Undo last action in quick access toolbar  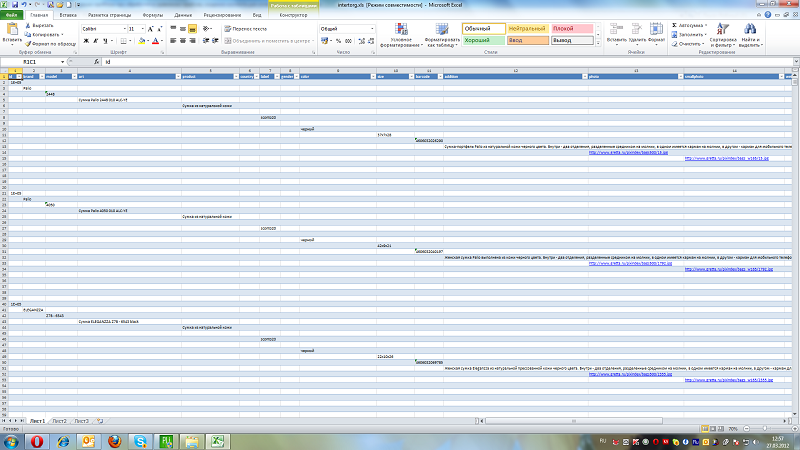pos(23,5)
